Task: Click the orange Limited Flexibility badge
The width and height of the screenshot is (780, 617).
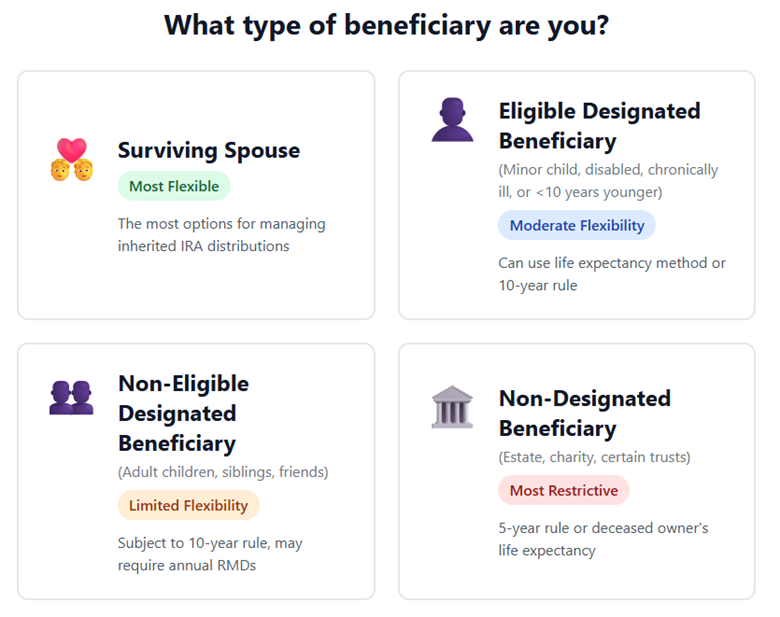Action: [188, 505]
